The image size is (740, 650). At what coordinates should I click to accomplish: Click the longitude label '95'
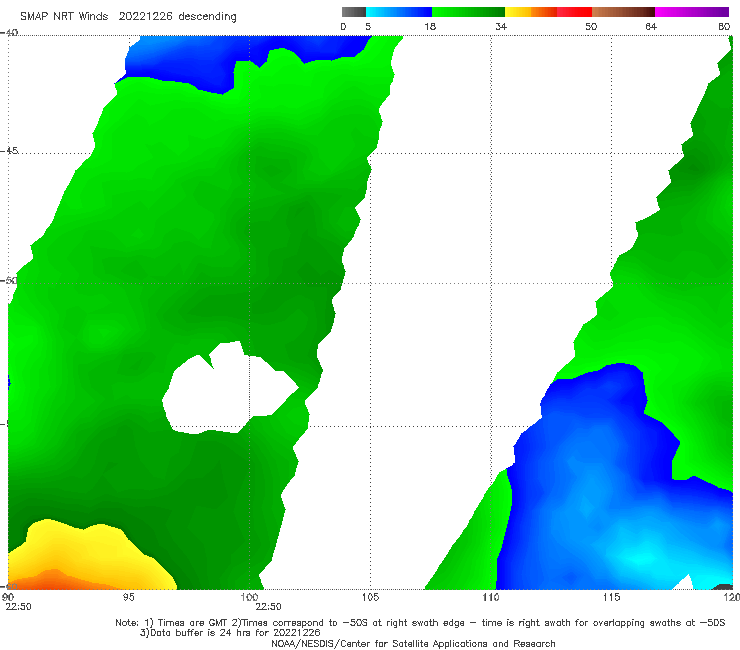[128, 597]
